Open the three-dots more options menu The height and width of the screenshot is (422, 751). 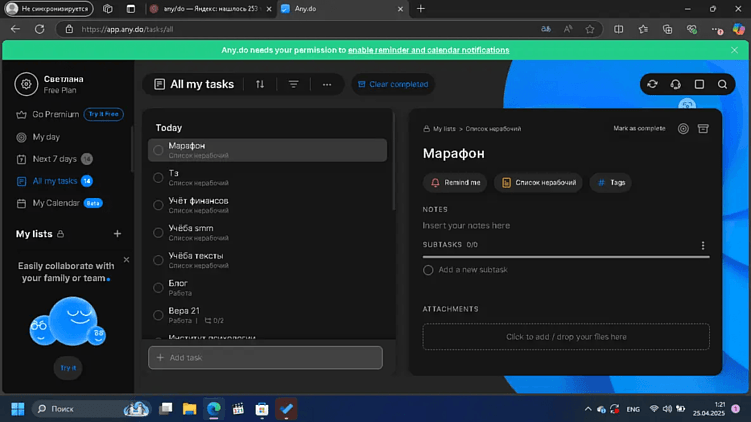327,84
